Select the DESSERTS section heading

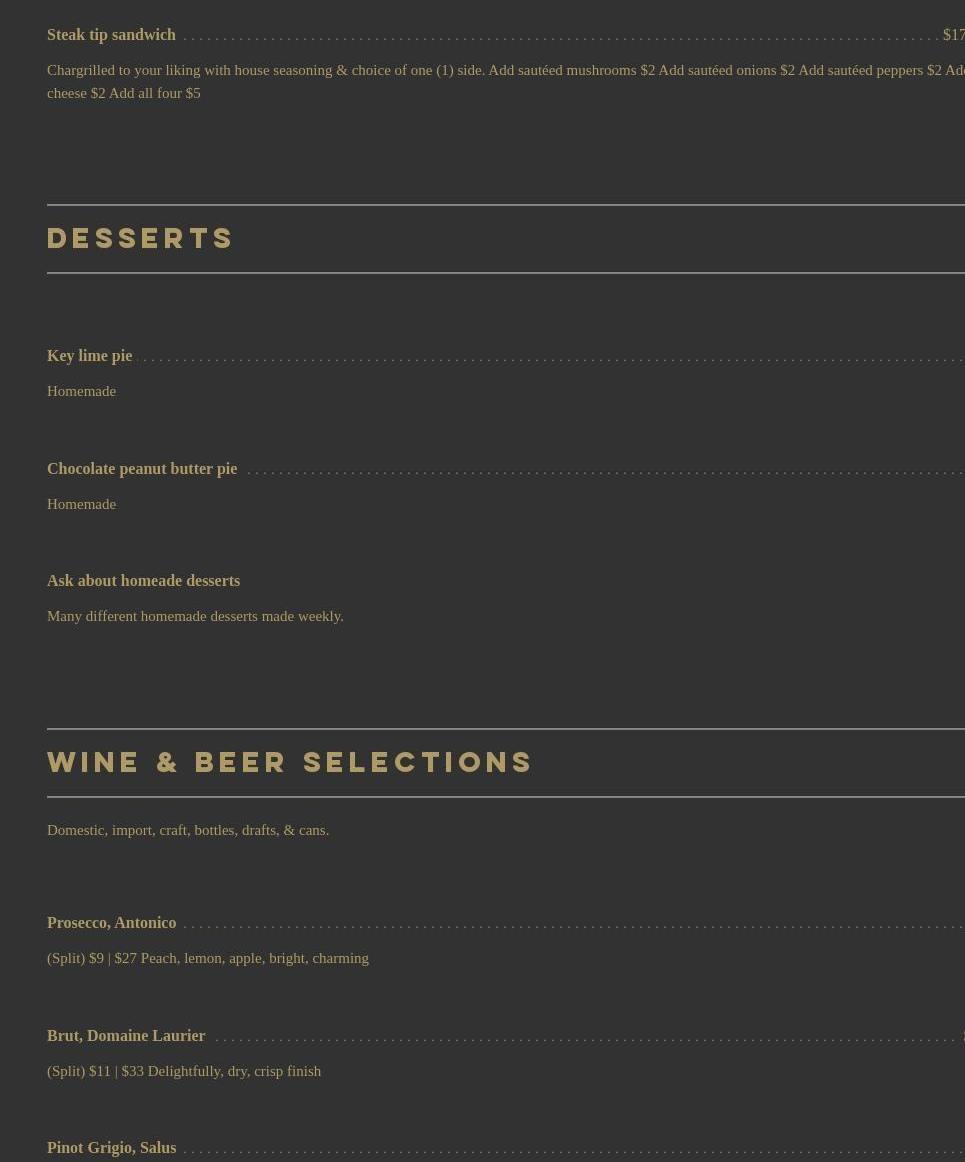140,239
